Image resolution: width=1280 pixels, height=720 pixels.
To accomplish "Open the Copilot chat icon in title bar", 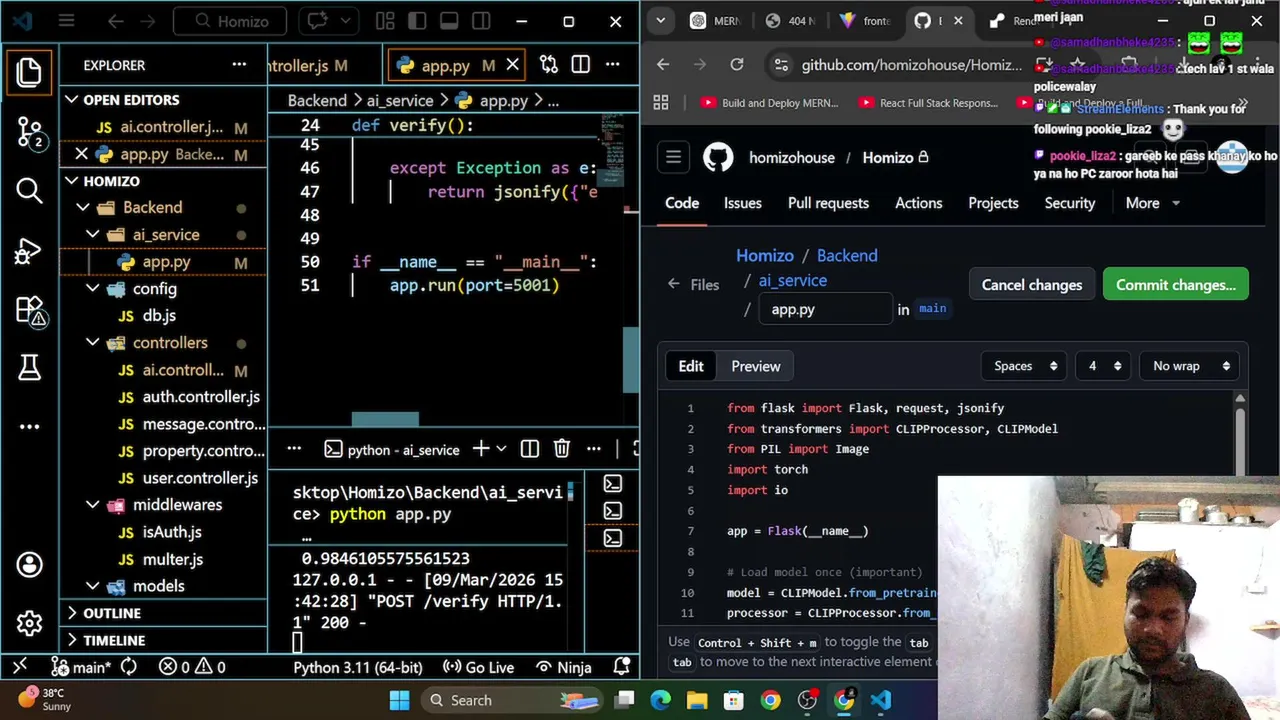I will click(x=317, y=21).
